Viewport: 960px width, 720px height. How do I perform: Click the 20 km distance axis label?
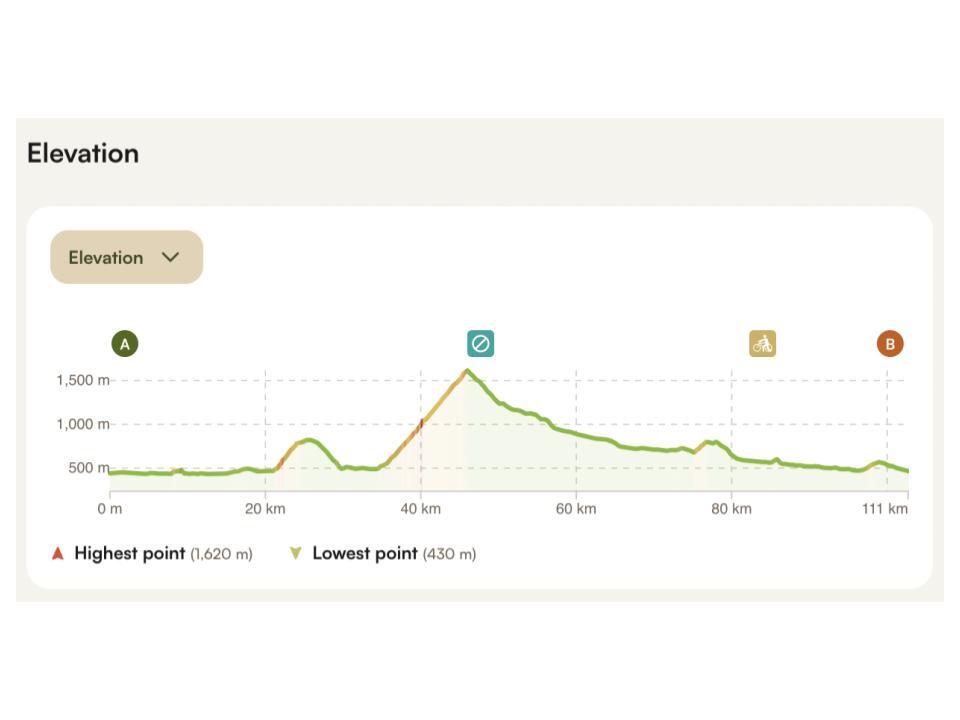click(x=265, y=509)
